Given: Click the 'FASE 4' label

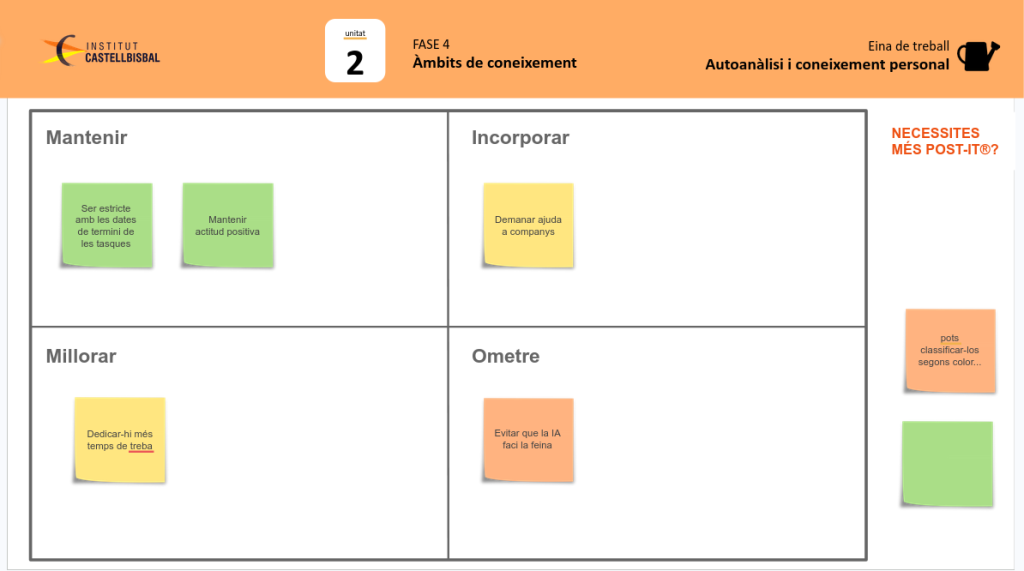Looking at the screenshot, I should [431, 44].
